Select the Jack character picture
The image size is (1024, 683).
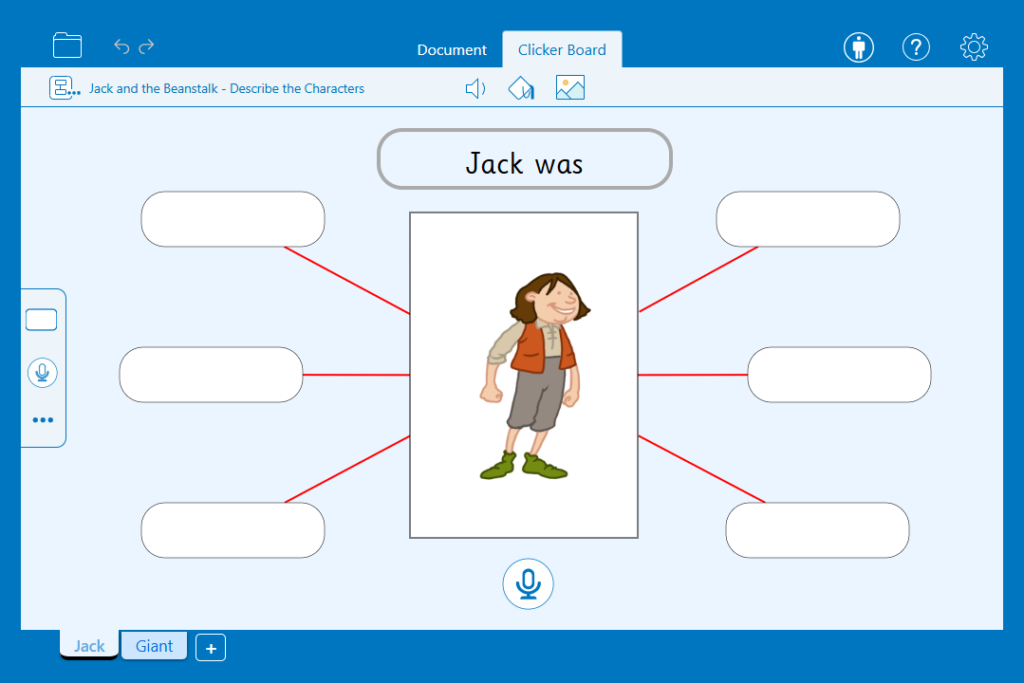(x=524, y=375)
